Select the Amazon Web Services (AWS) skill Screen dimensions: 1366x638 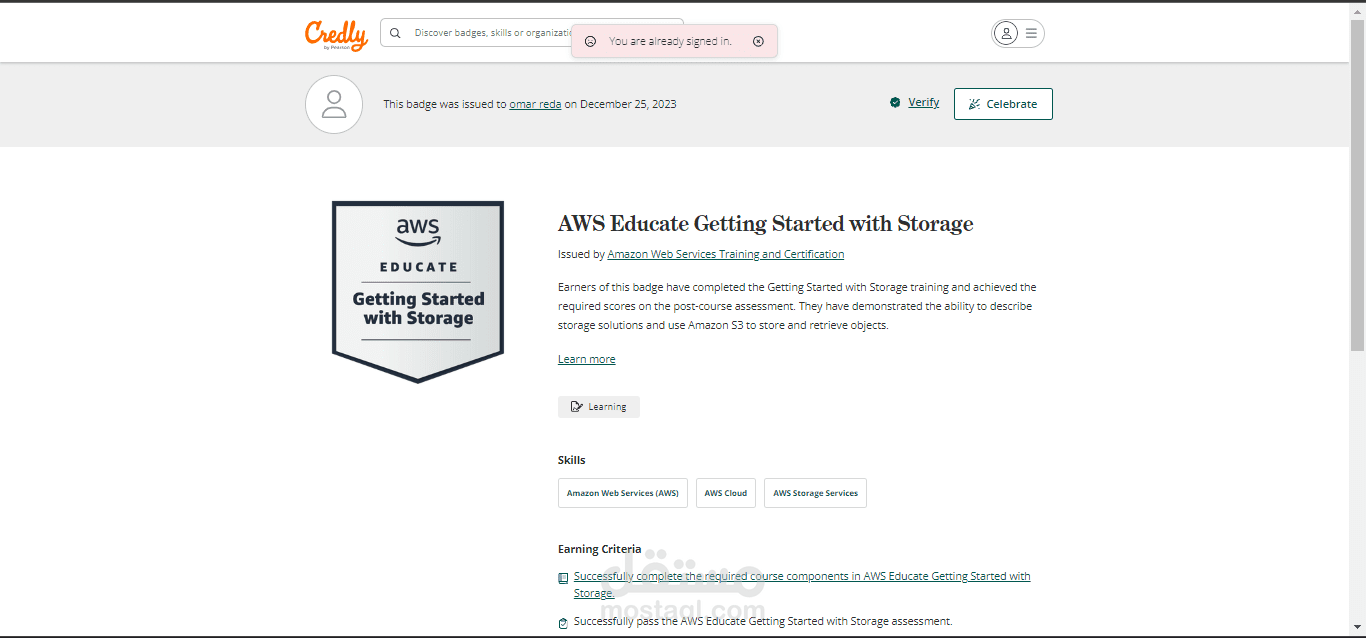click(x=622, y=493)
